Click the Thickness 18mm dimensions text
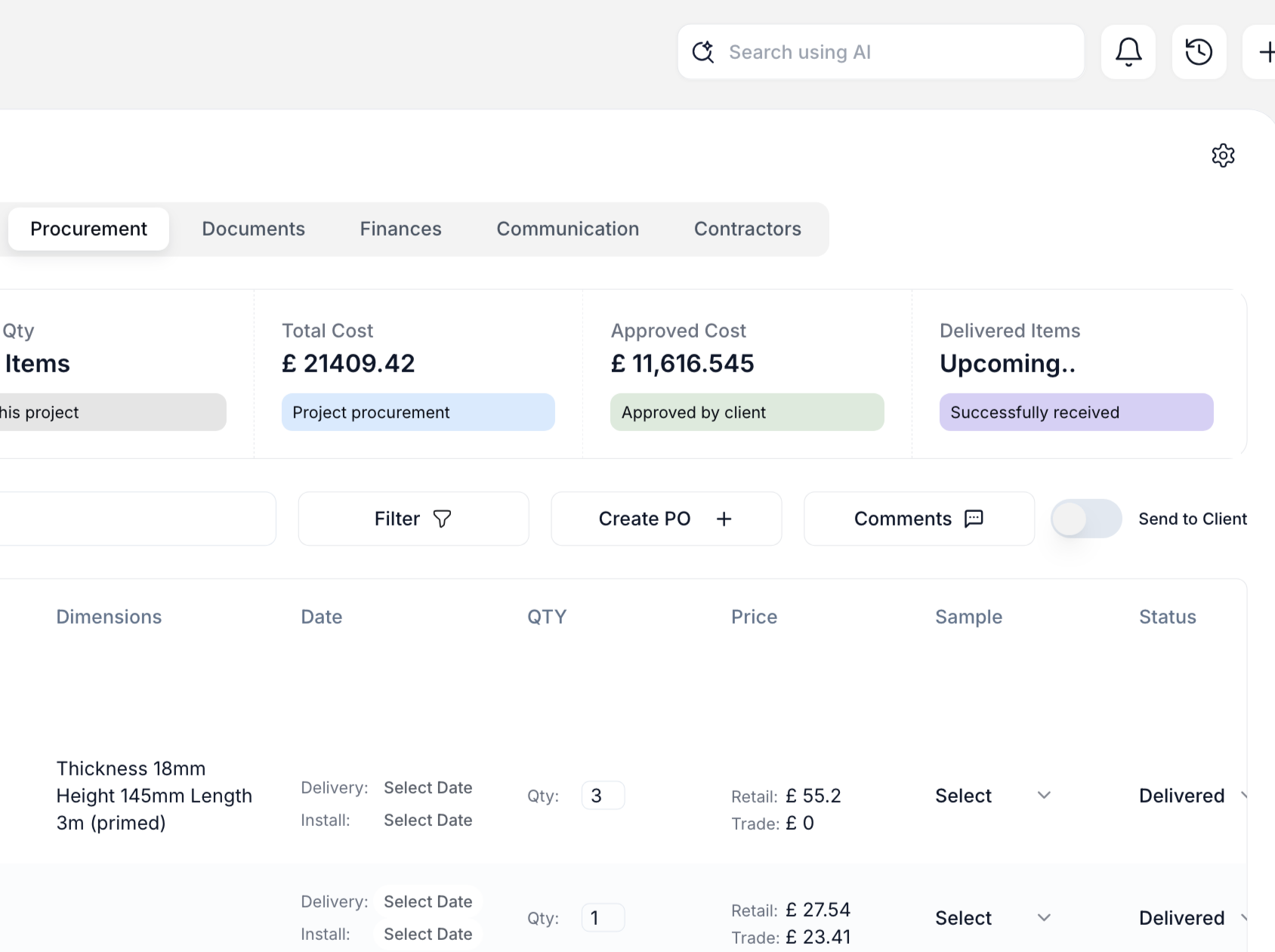The width and height of the screenshot is (1275, 952). click(x=154, y=796)
